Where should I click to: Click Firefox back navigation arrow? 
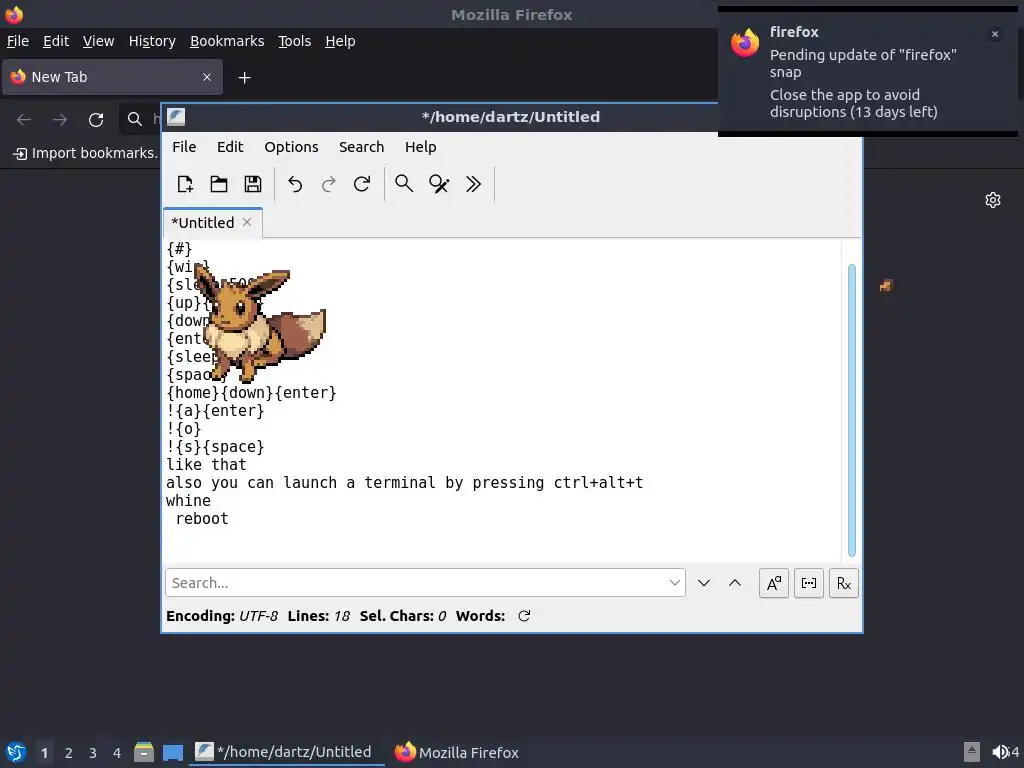(24, 120)
